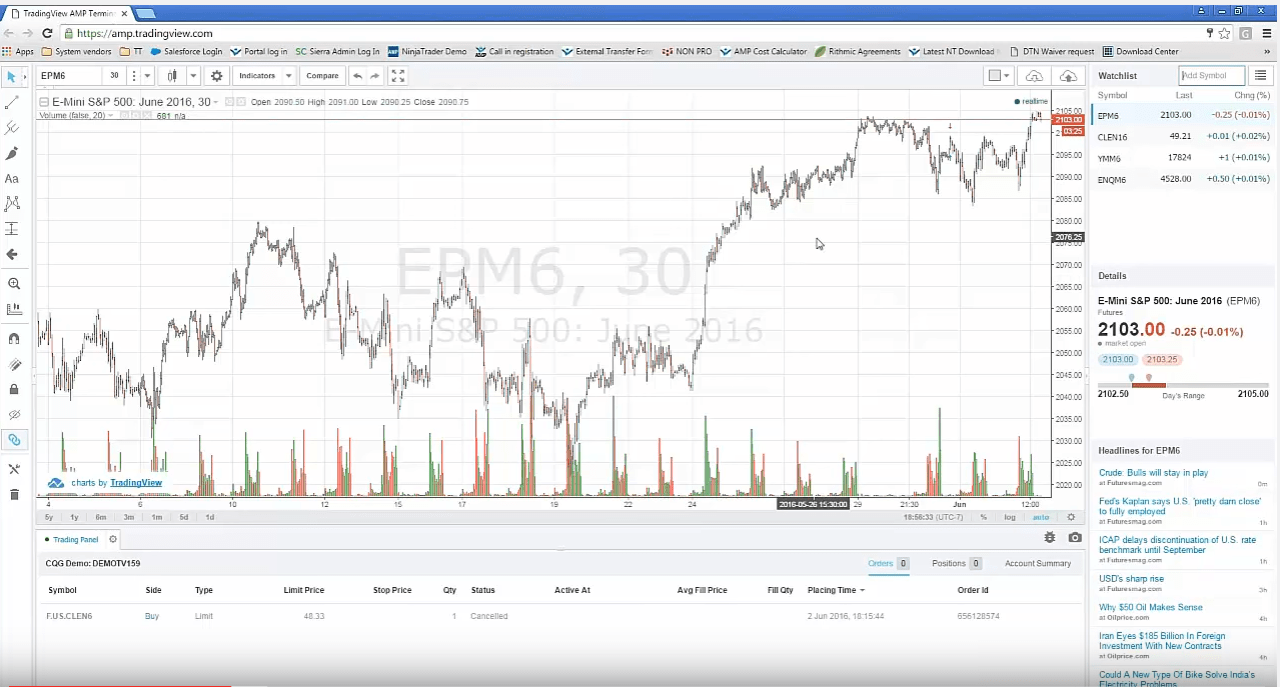
Task: Select ENQM6 in the watchlist
Action: tap(1184, 180)
